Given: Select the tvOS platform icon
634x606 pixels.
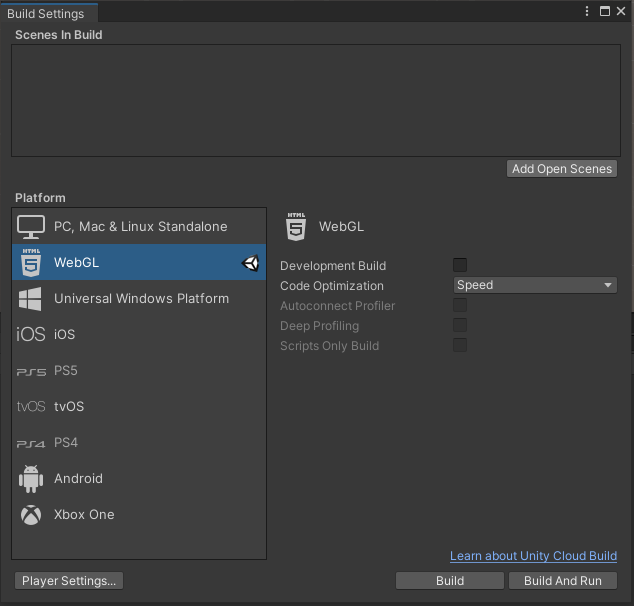Looking at the screenshot, I should [31, 406].
